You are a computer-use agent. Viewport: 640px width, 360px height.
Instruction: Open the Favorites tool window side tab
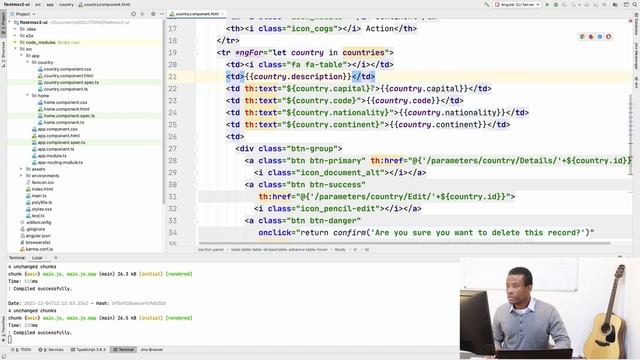(3, 329)
